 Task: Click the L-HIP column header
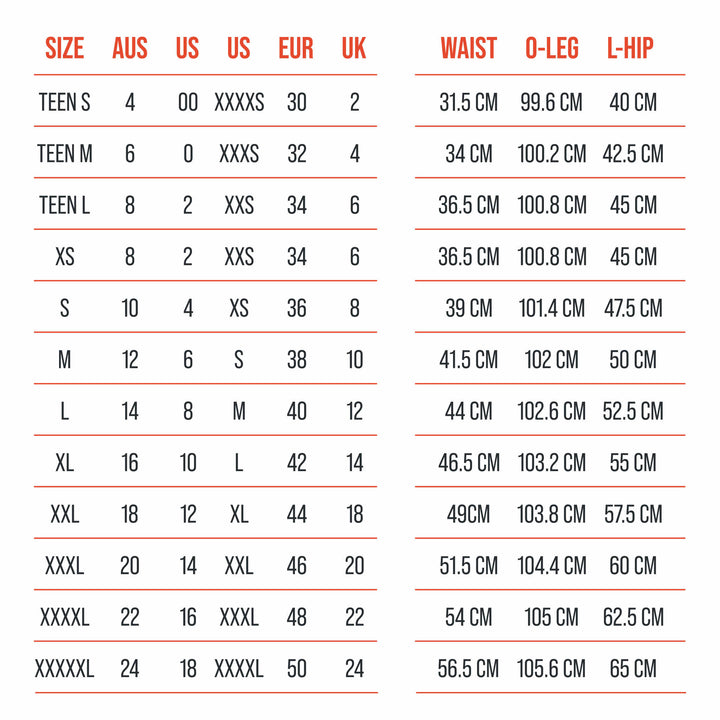click(633, 48)
